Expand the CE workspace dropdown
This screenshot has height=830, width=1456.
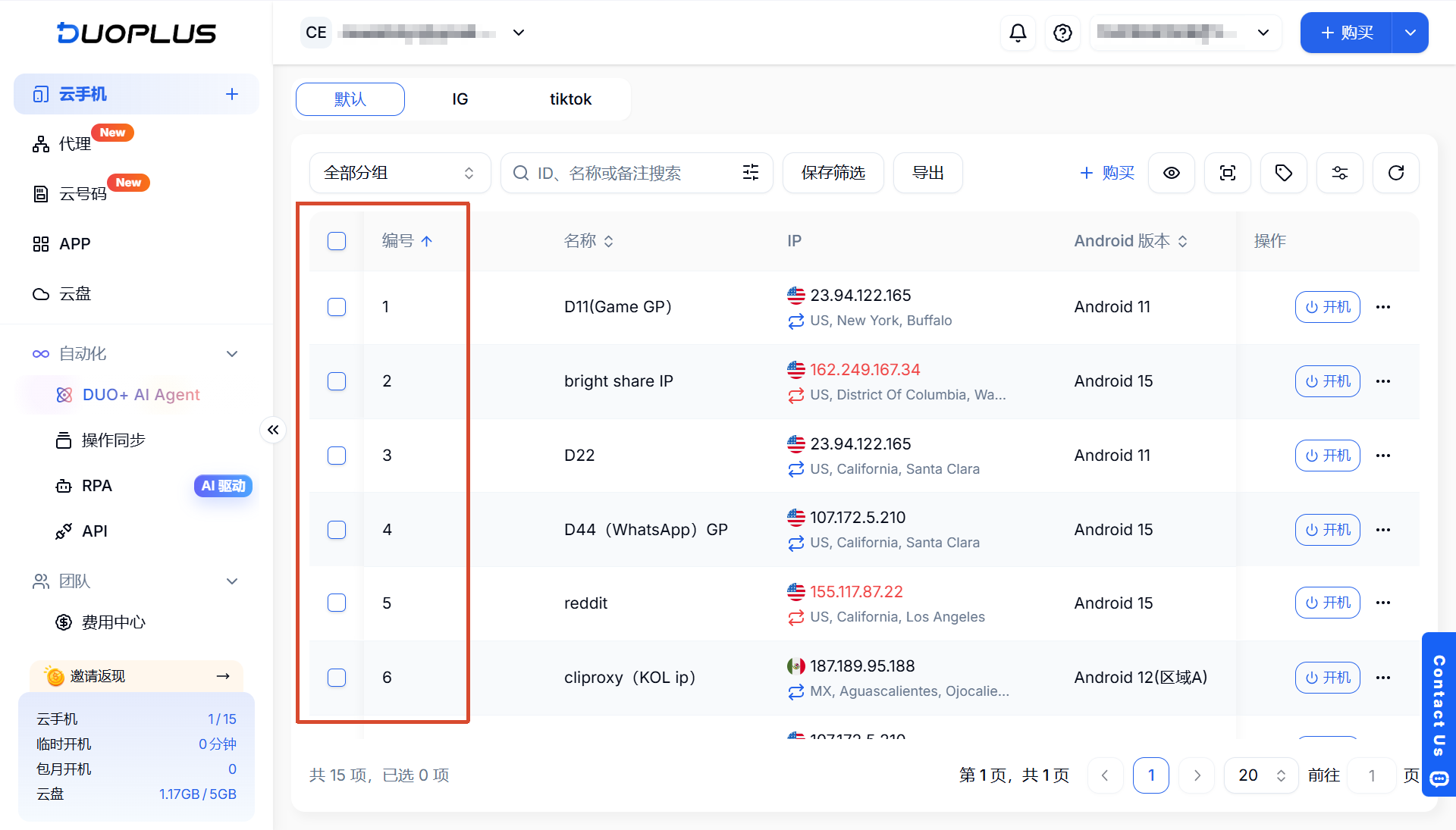pyautogui.click(x=519, y=33)
